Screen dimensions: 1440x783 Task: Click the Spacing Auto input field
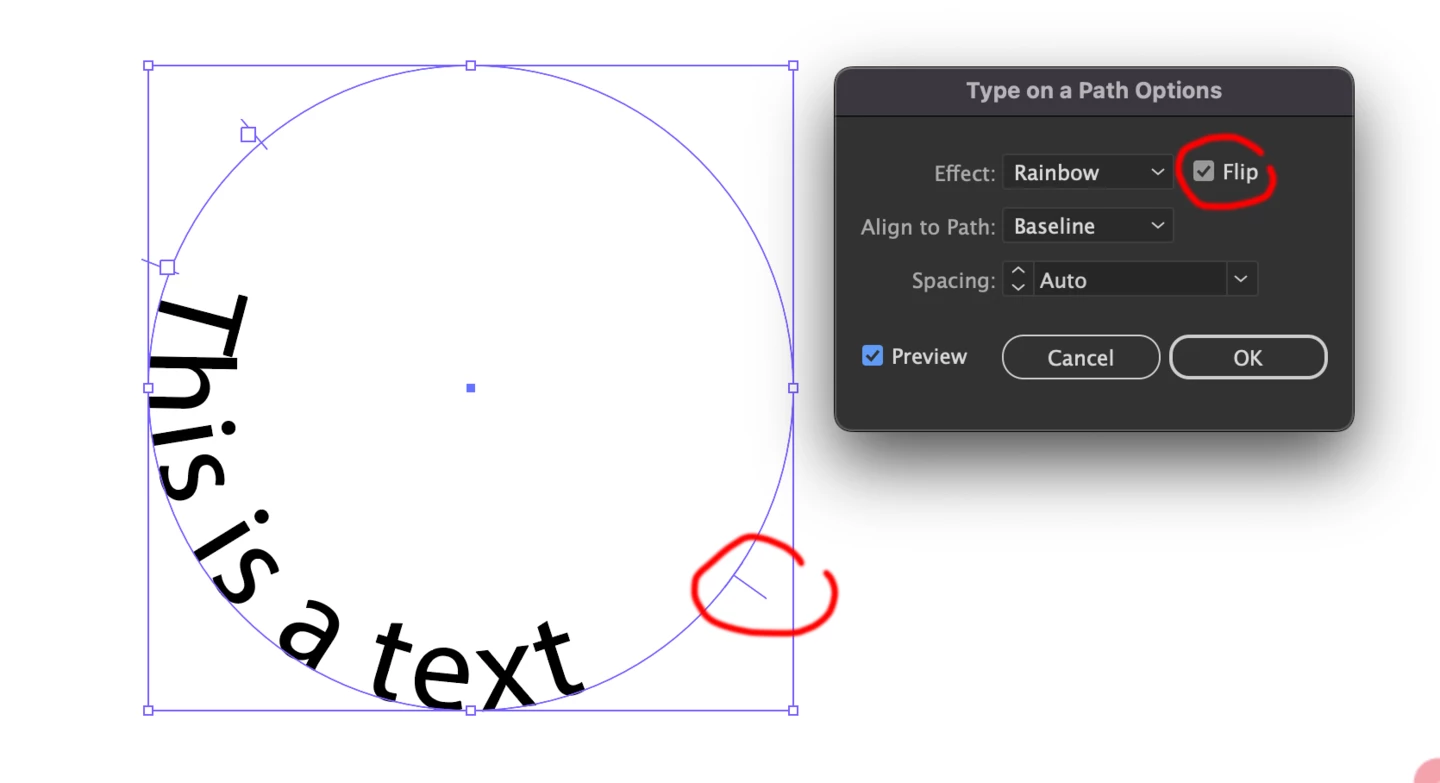[x=1130, y=280]
